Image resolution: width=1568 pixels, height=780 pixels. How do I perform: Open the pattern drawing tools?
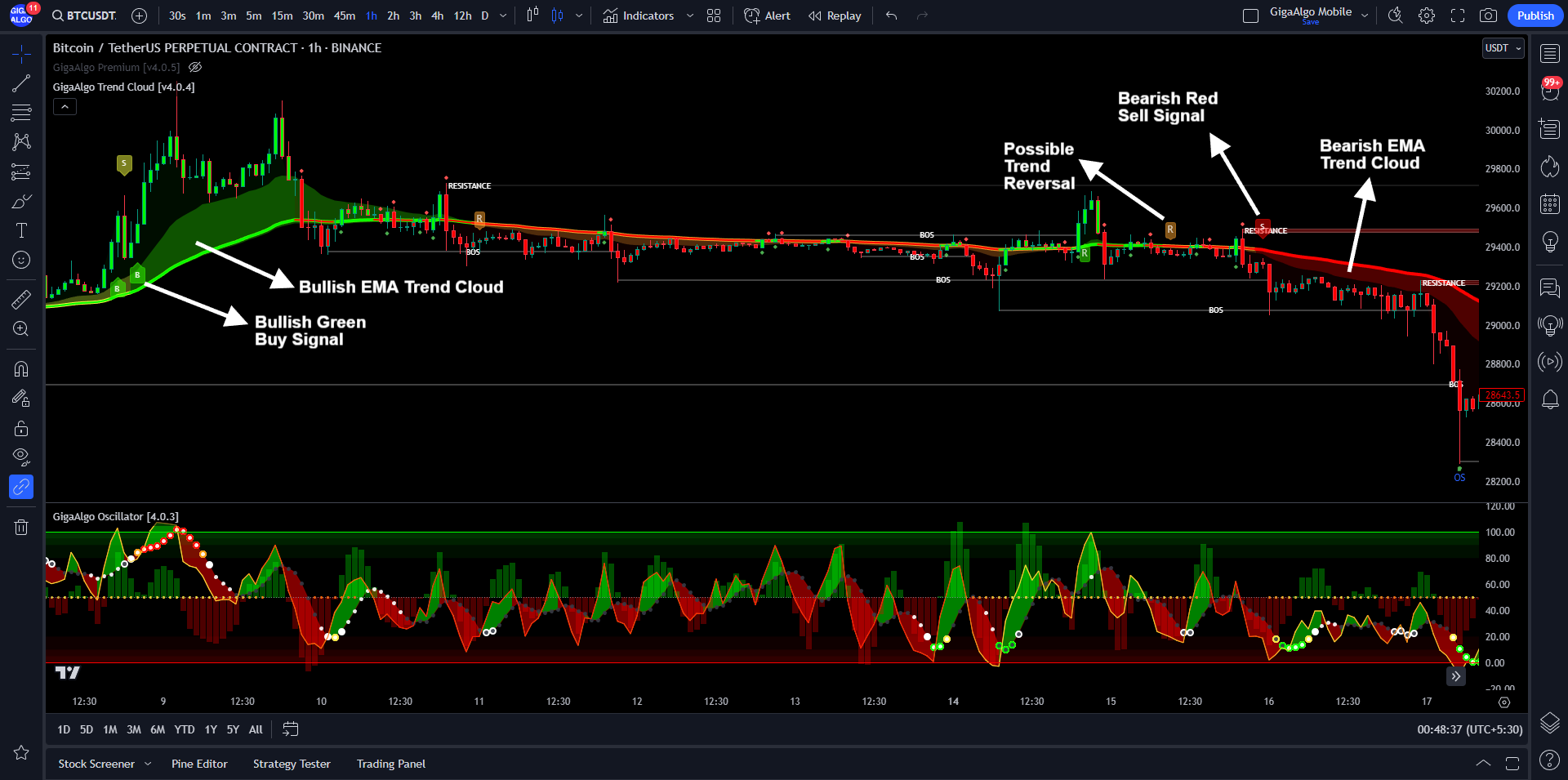tap(21, 142)
